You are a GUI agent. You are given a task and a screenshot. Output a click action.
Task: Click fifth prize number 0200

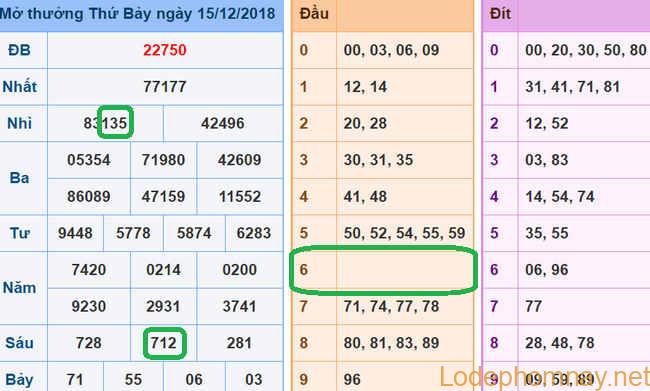point(240,270)
